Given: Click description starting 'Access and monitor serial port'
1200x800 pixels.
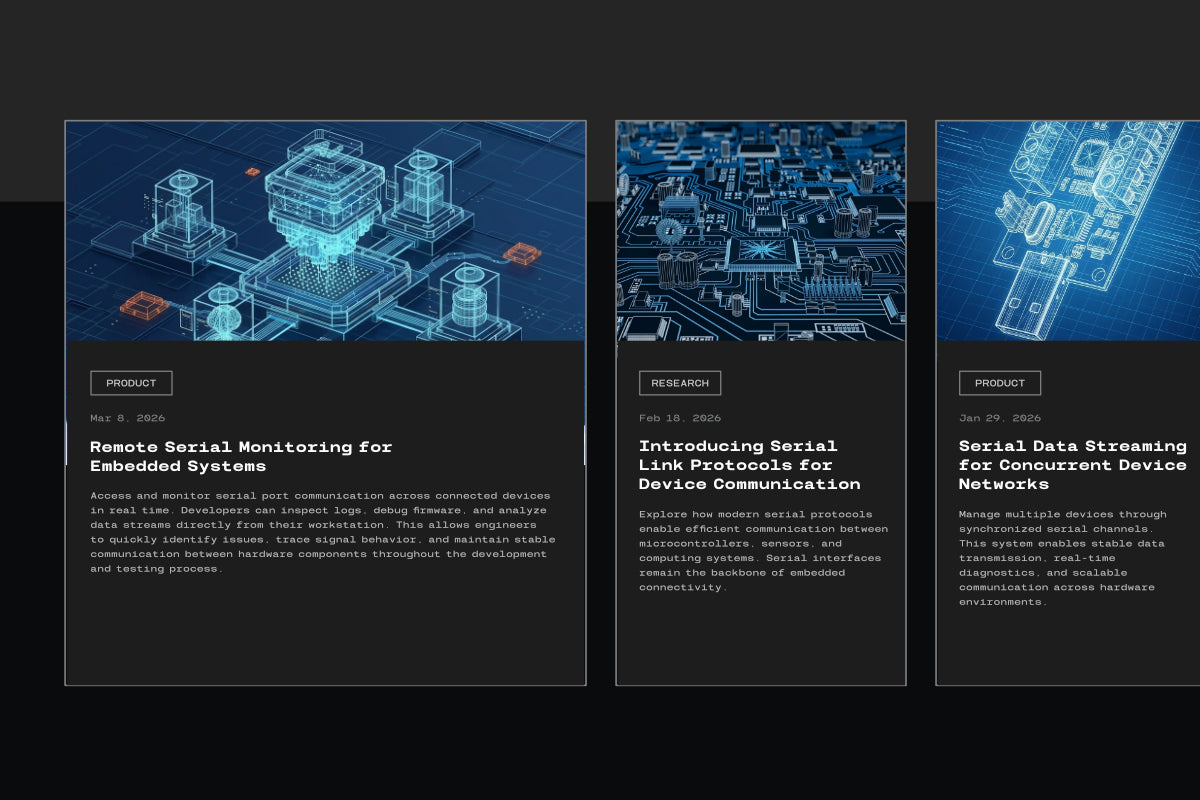Looking at the screenshot, I should point(323,532).
